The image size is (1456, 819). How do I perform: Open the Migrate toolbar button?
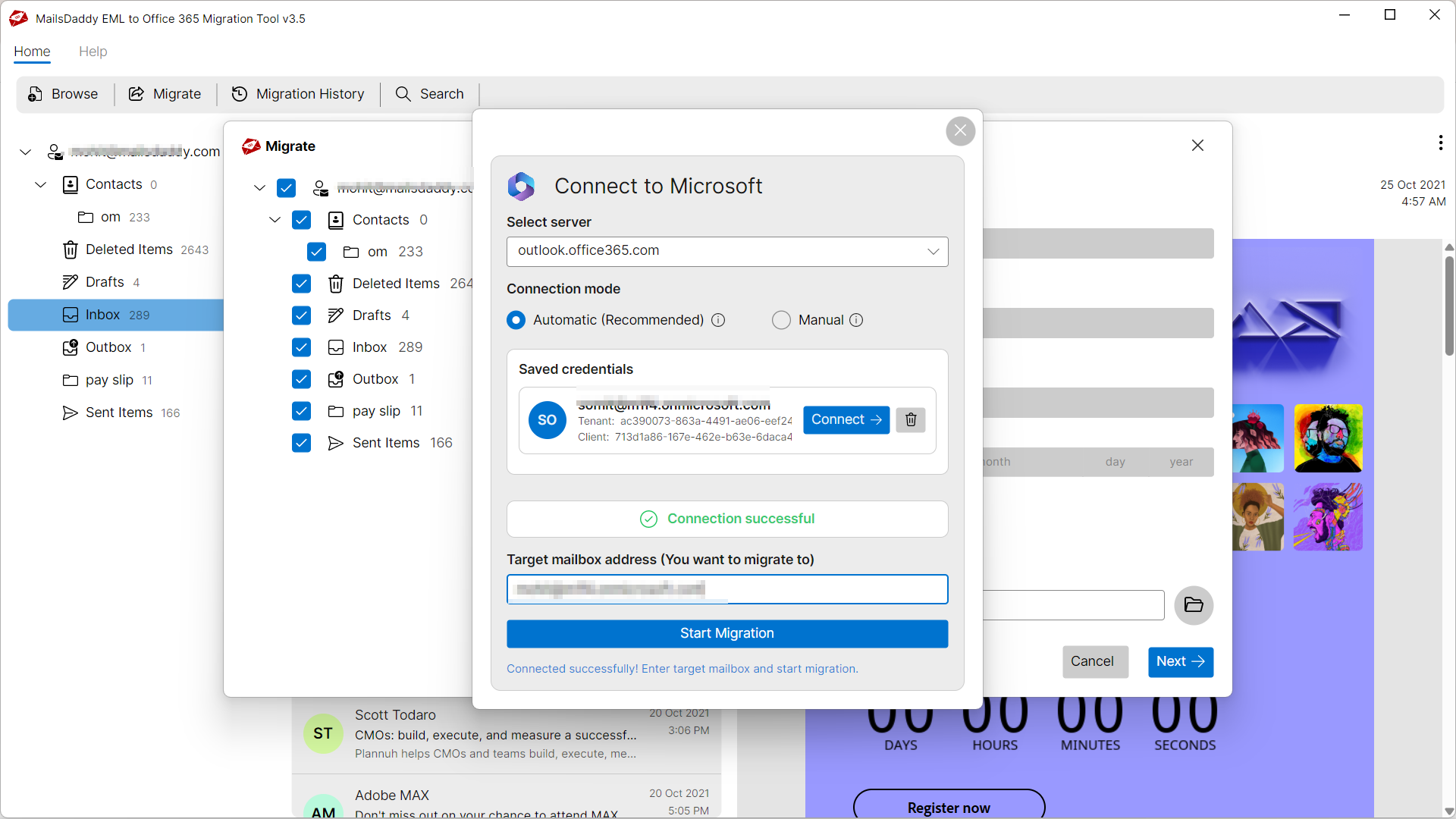tap(165, 94)
